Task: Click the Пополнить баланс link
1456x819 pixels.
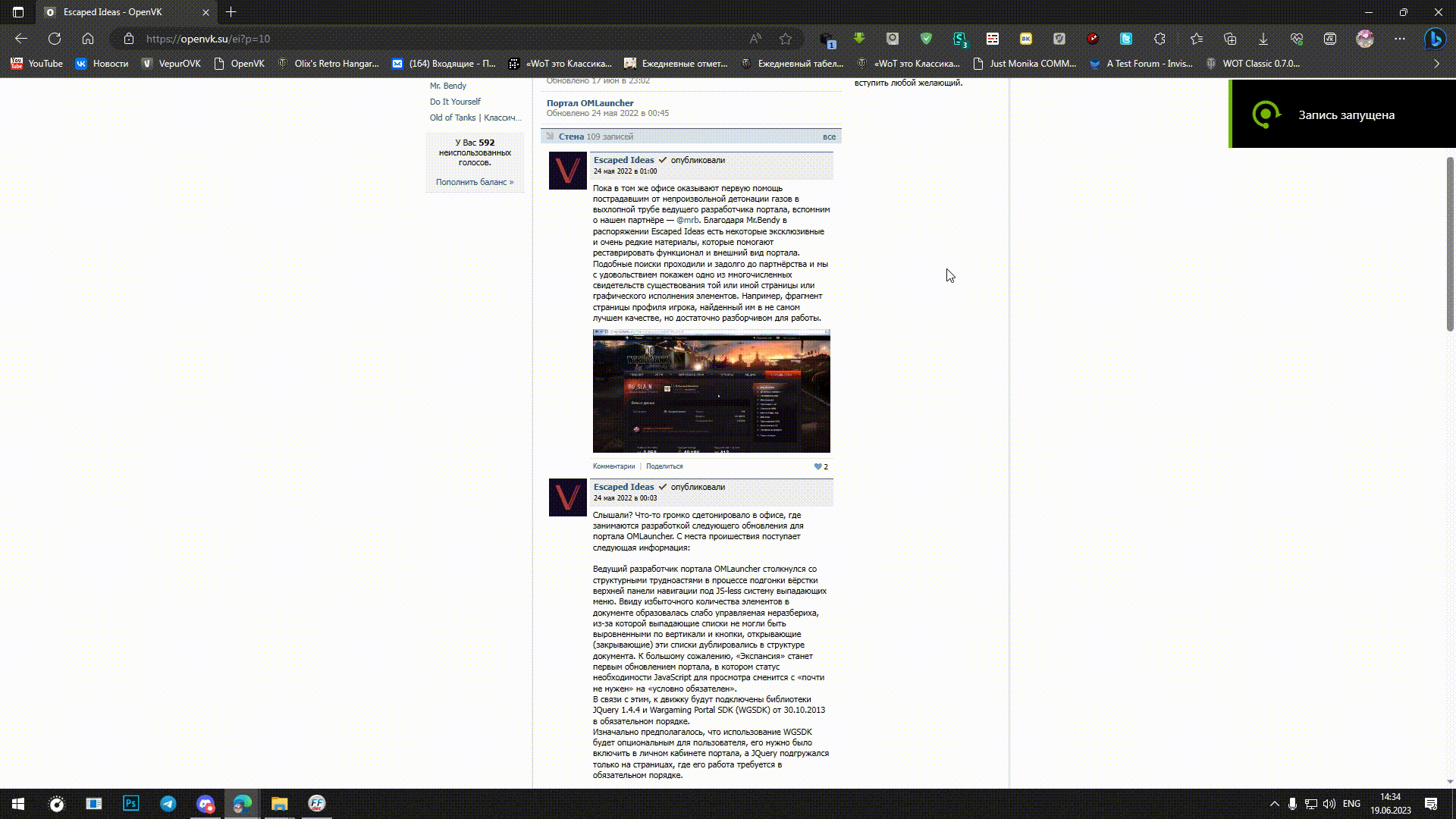Action: tap(474, 182)
